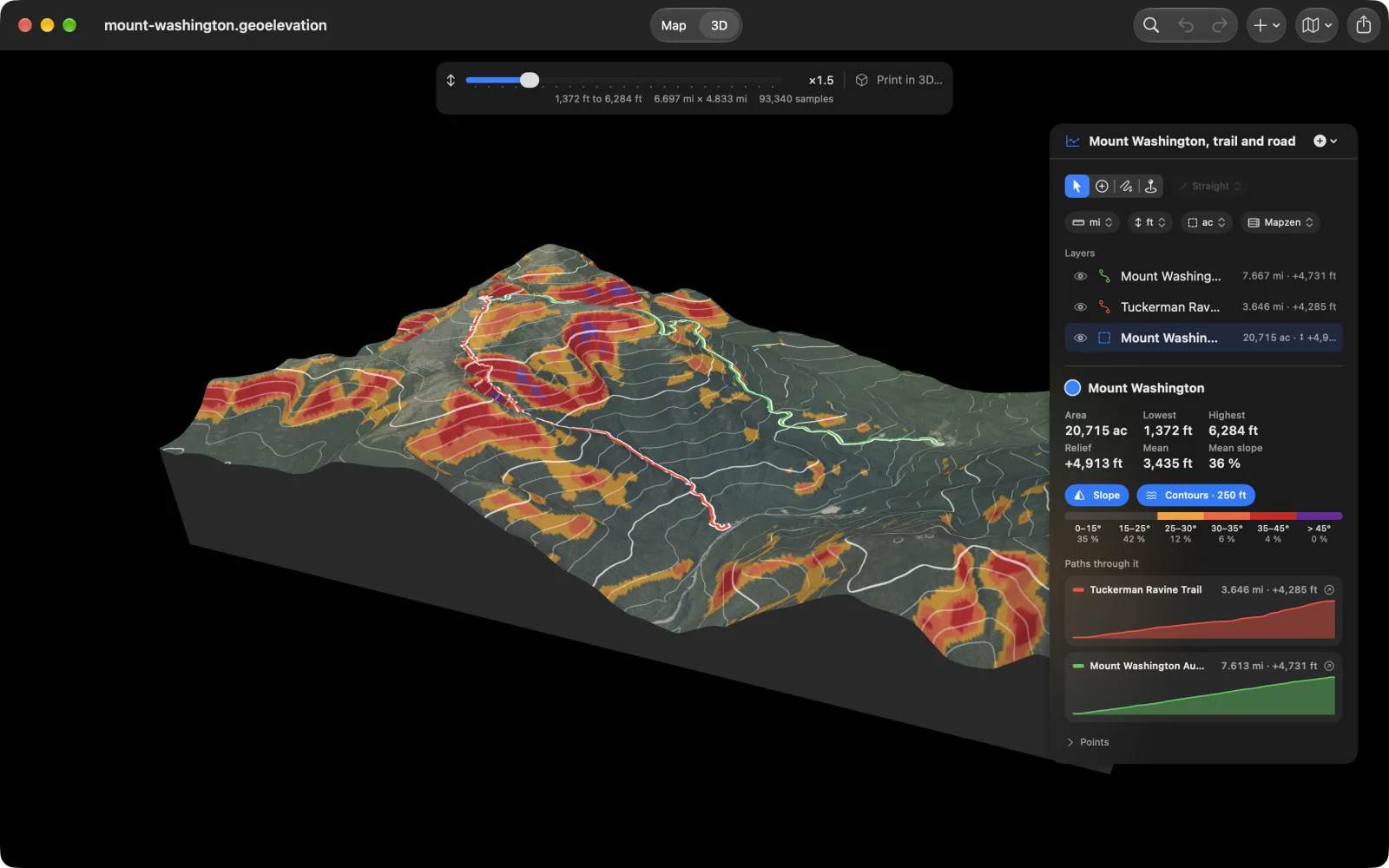Image resolution: width=1389 pixels, height=868 pixels.
Task: Open the elevation unit ft dropdown
Action: (1150, 222)
